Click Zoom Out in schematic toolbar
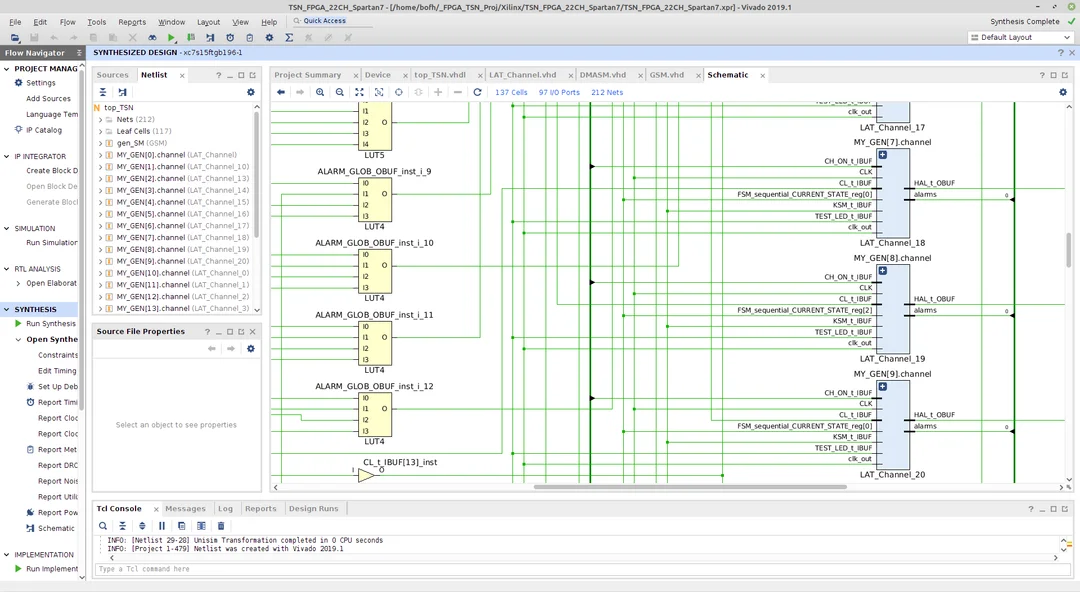This screenshot has width=1080, height=592. tap(340, 92)
